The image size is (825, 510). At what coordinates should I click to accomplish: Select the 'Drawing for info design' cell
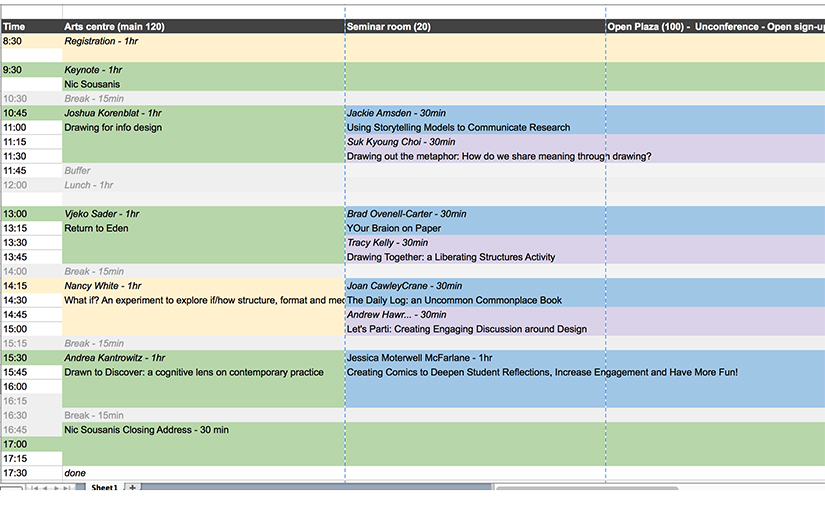tap(204, 127)
